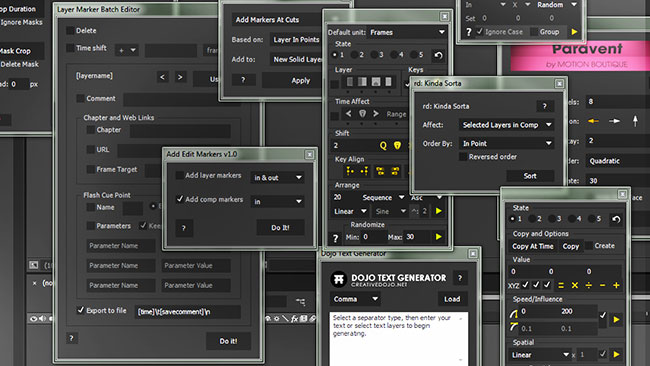This screenshot has height=366, width=650.
Task: Toggle the Ignore Case checkbox
Action: [x=480, y=32]
